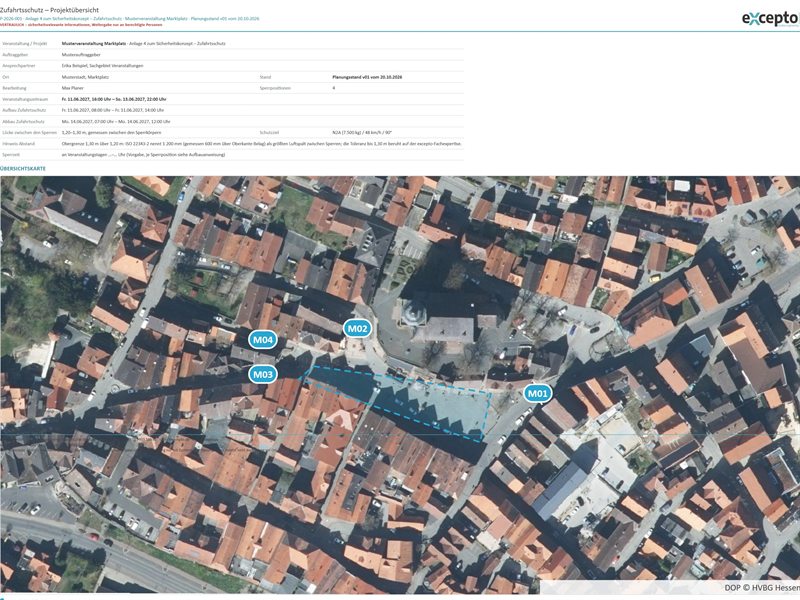Click the 'DOP © HVBG Hessen' map attribution
Image resolution: width=800 pixels, height=600 pixels.
(x=761, y=588)
